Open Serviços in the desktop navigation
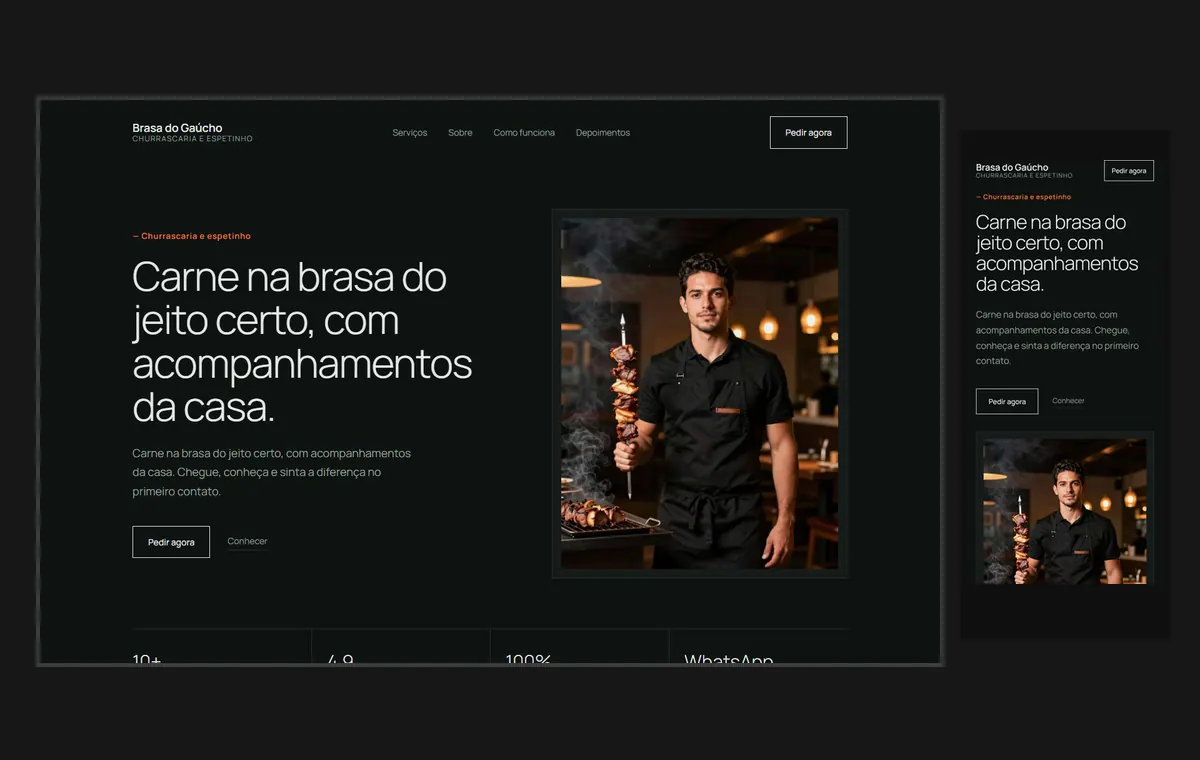This screenshot has height=760, width=1200. (x=410, y=133)
